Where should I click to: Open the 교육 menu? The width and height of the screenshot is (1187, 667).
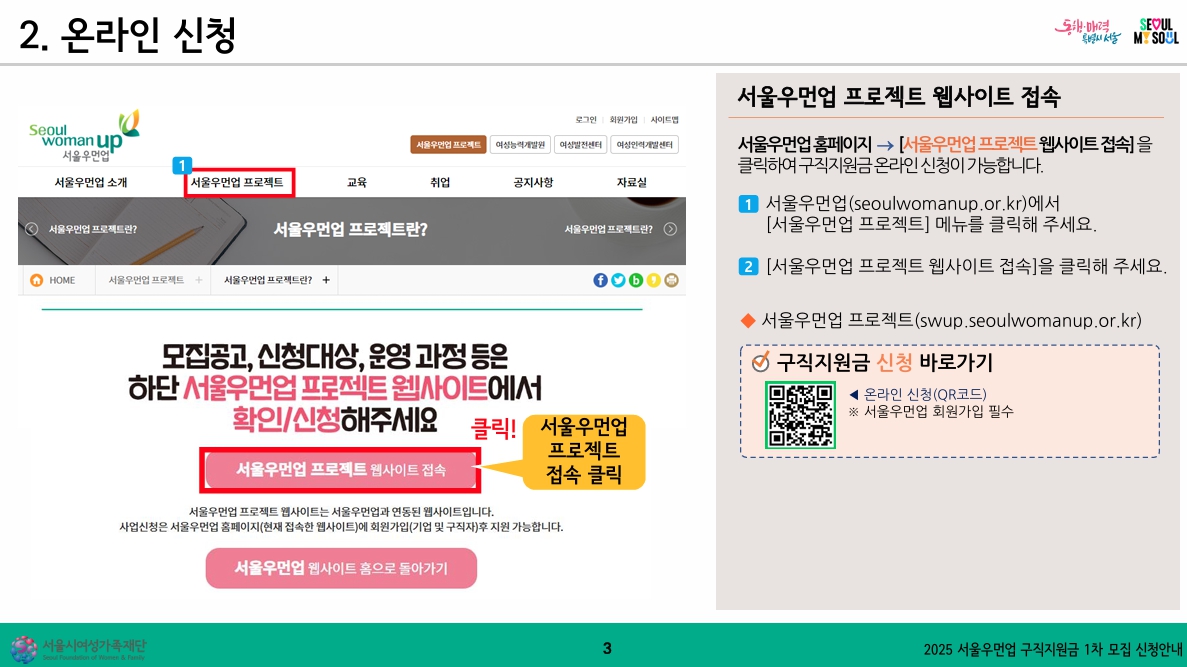(357, 182)
